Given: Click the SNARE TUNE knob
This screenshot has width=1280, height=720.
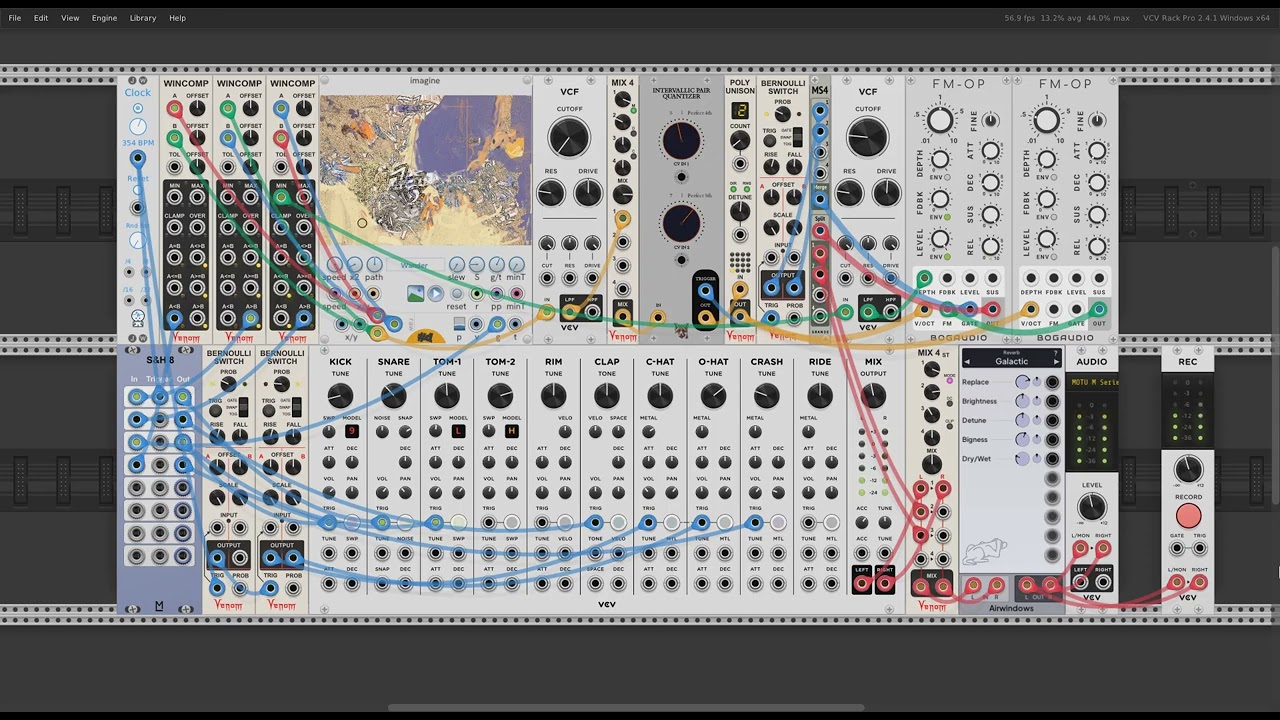Looking at the screenshot, I should tap(393, 397).
